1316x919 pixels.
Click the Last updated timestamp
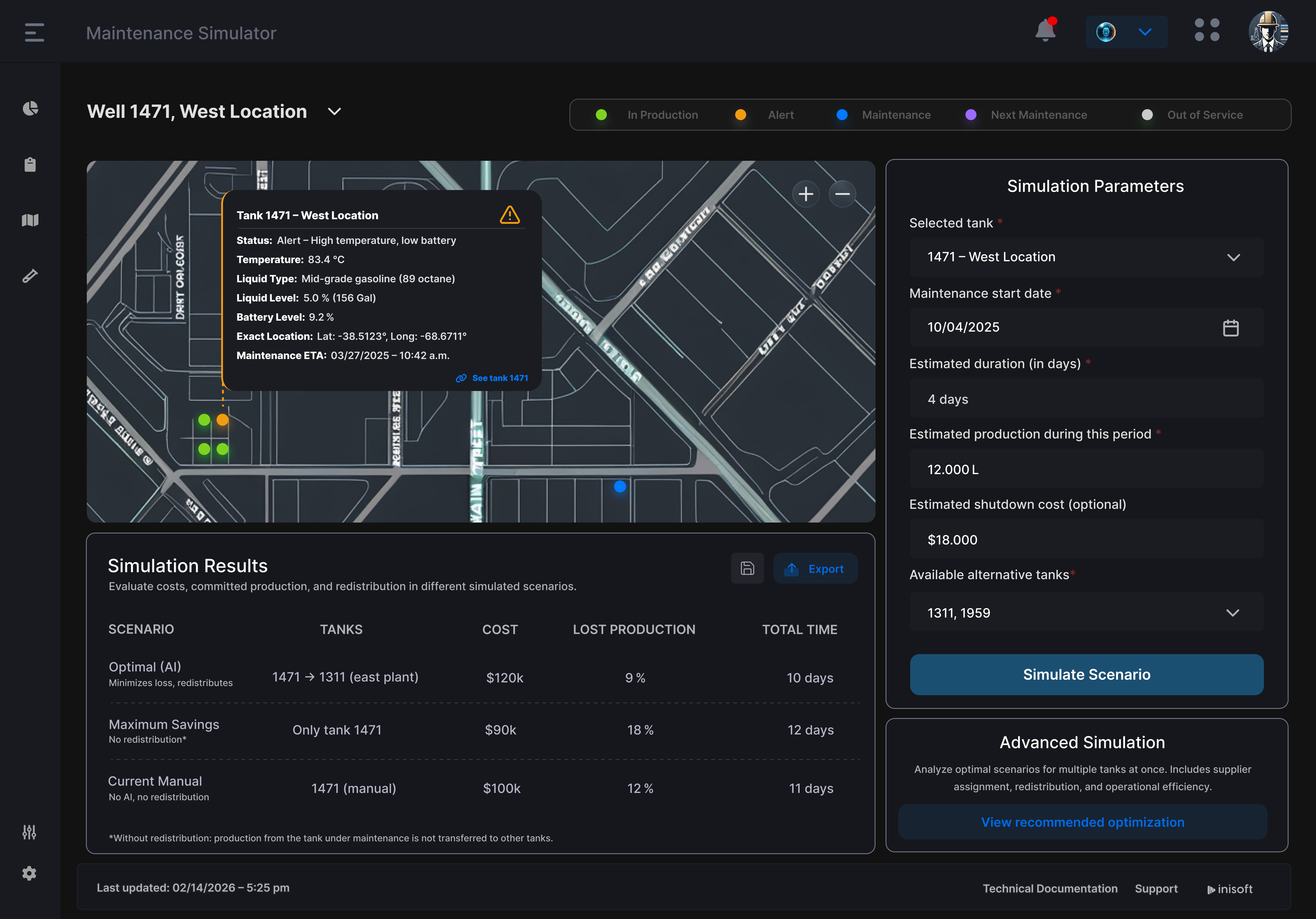coord(193,888)
